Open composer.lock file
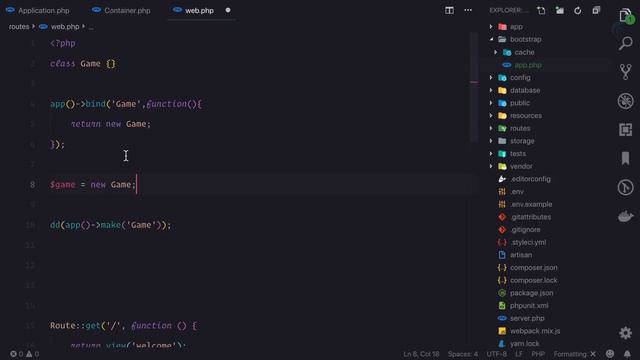The height and width of the screenshot is (360, 640). point(533,280)
